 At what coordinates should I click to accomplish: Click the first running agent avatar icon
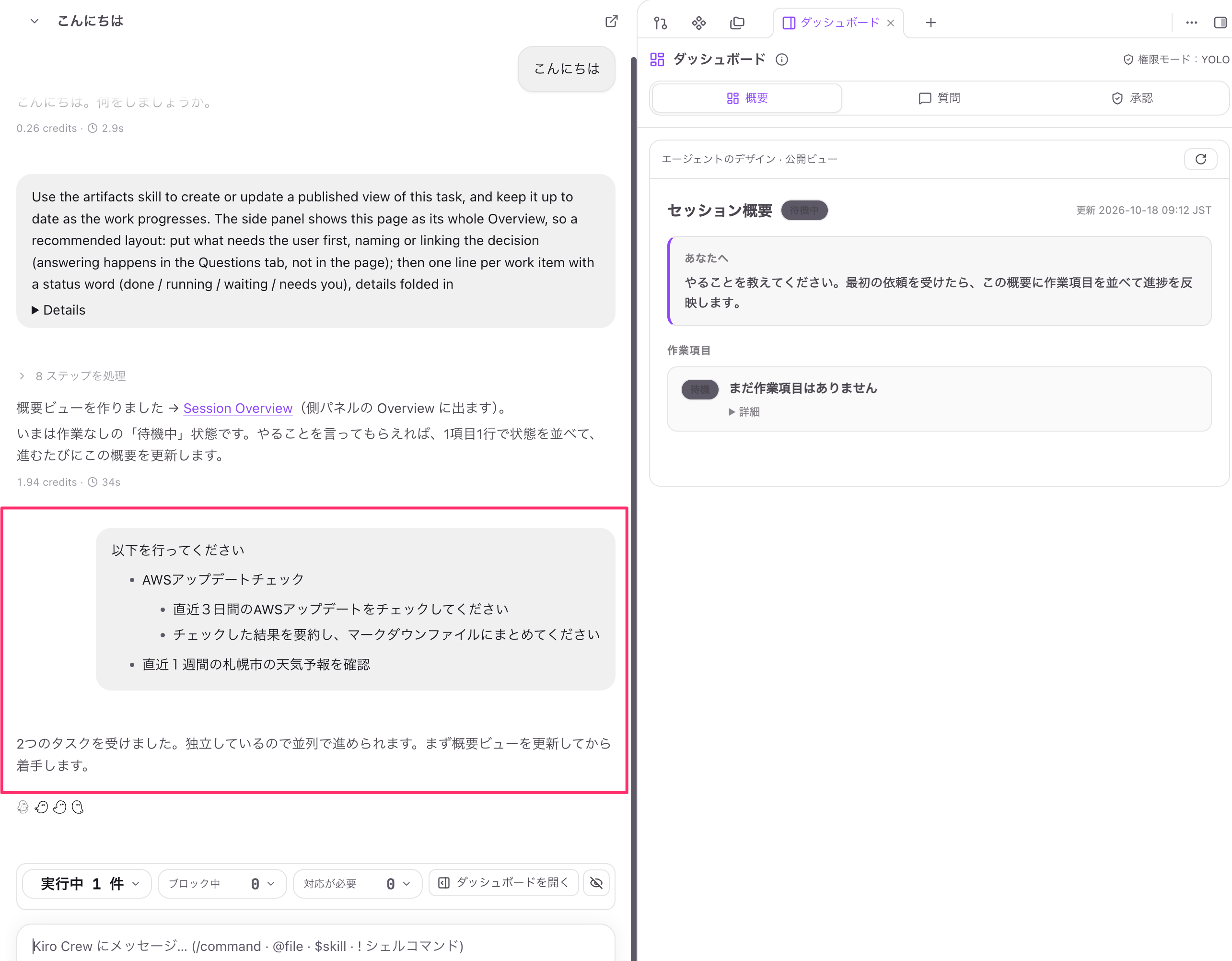[23, 807]
